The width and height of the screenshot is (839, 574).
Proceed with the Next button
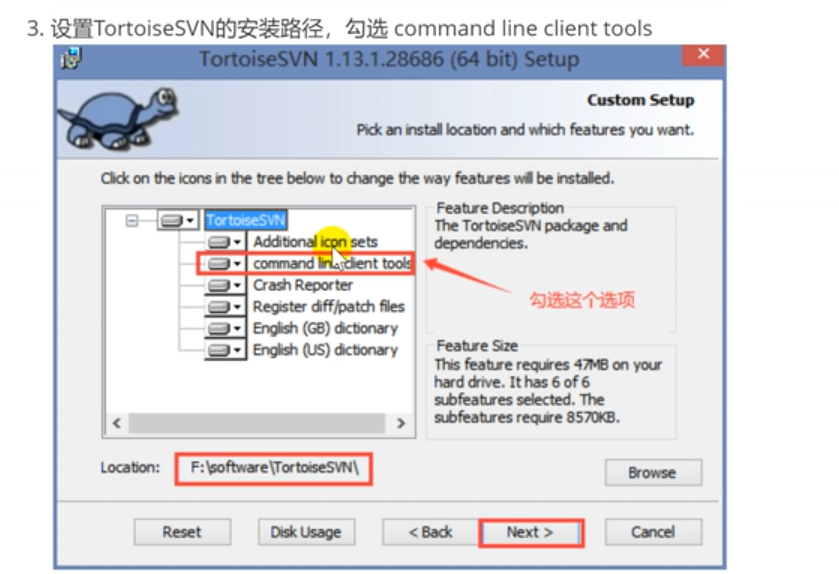[530, 532]
